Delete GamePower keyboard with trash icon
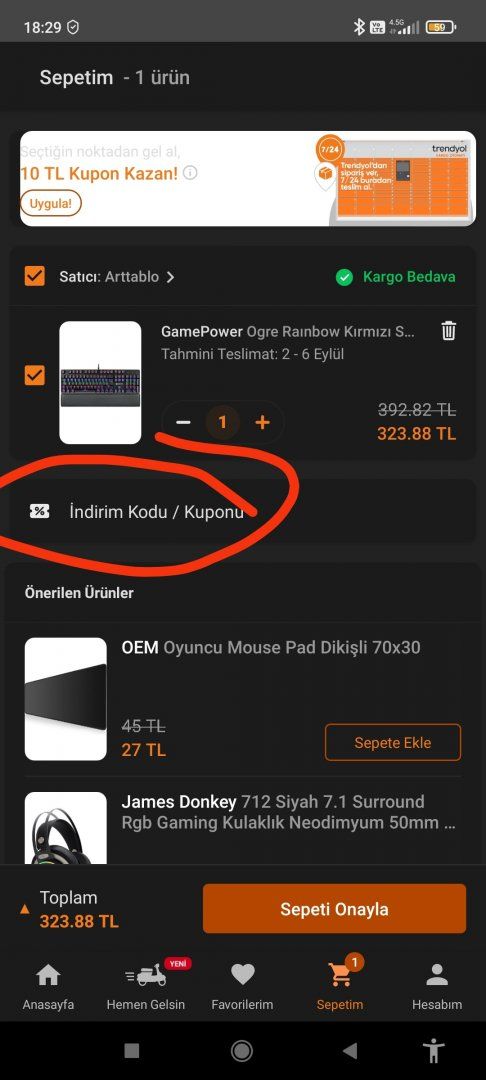This screenshot has width=486, height=1080. 448,331
